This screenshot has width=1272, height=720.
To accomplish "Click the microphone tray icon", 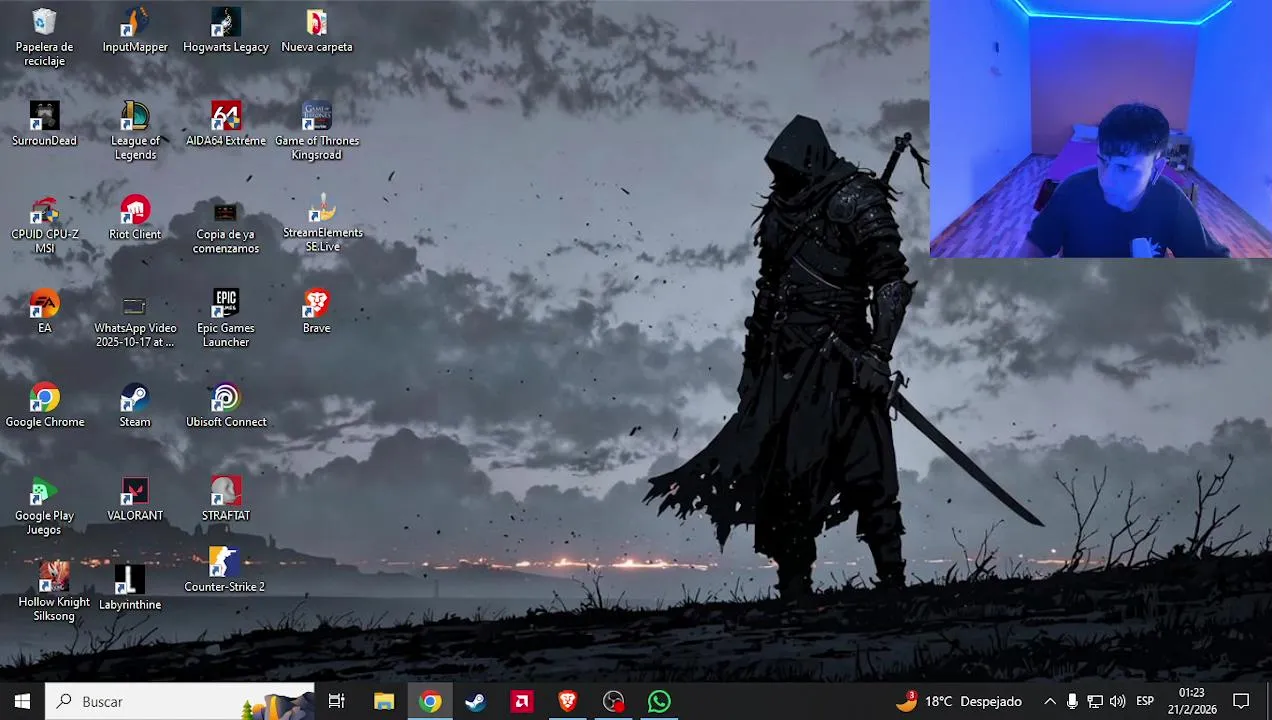I will point(1072,702).
